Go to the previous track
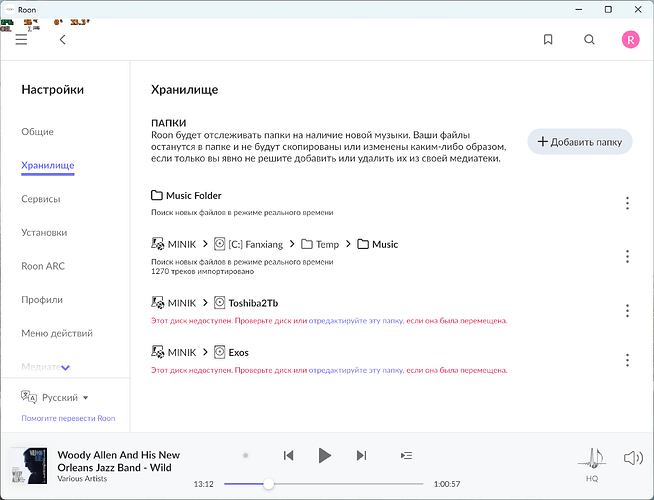This screenshot has height=500, width=654. pyautogui.click(x=288, y=456)
